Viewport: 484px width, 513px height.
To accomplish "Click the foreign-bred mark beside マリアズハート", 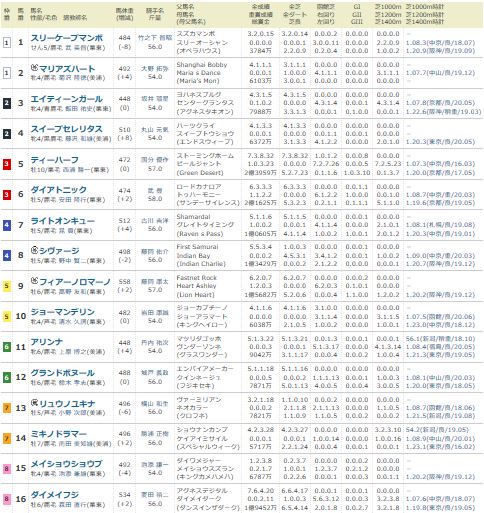I will [34, 68].
